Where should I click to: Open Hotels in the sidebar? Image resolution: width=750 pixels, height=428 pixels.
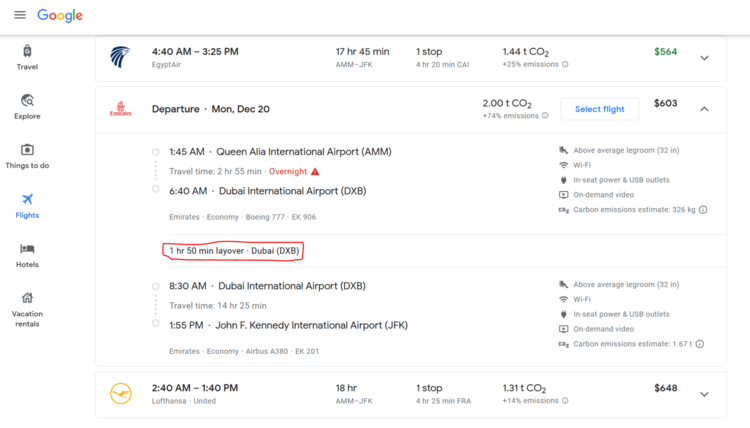[x=27, y=255]
